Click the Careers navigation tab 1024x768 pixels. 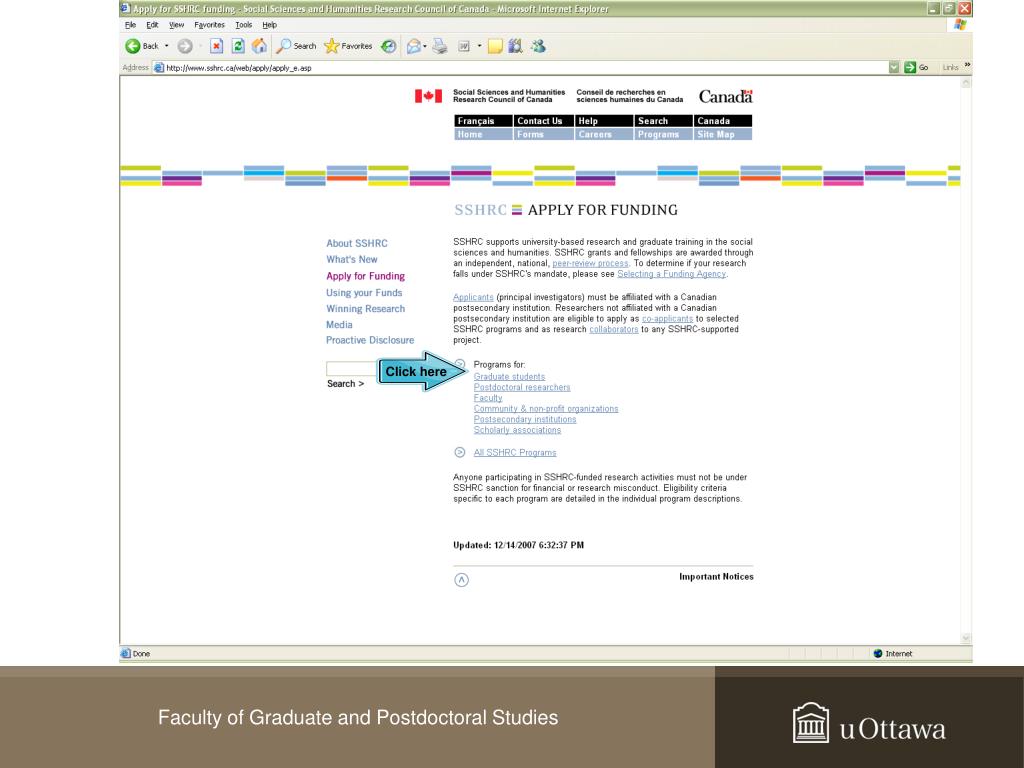(604, 134)
